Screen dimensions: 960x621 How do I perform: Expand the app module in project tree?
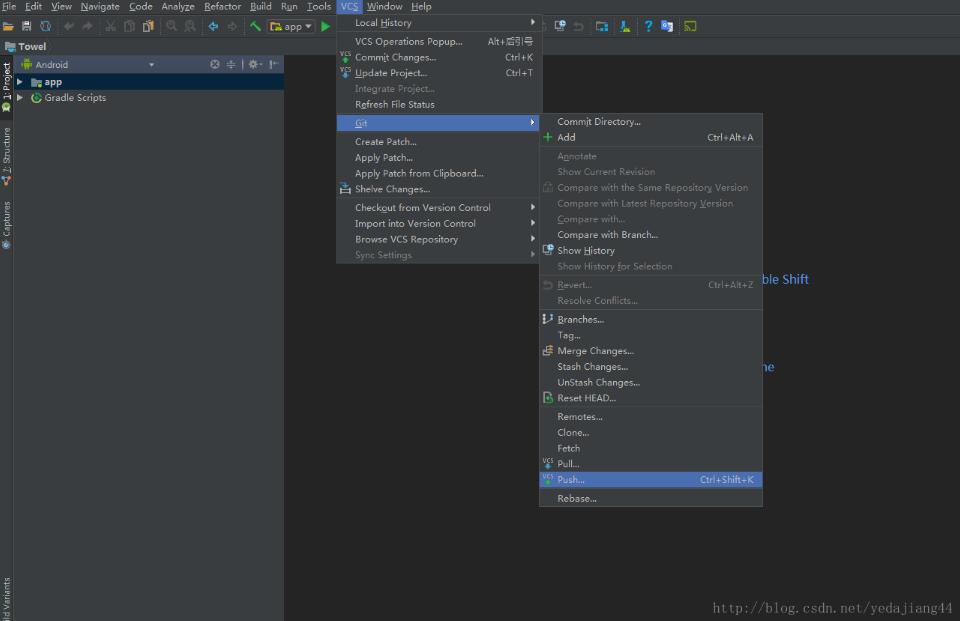[x=19, y=81]
